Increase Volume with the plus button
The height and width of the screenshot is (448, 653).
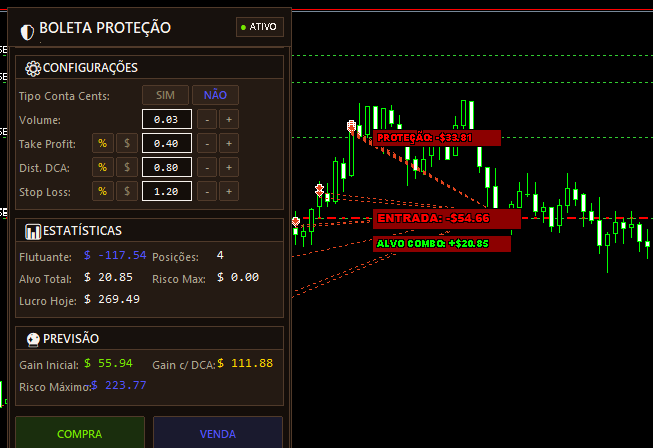pos(229,119)
